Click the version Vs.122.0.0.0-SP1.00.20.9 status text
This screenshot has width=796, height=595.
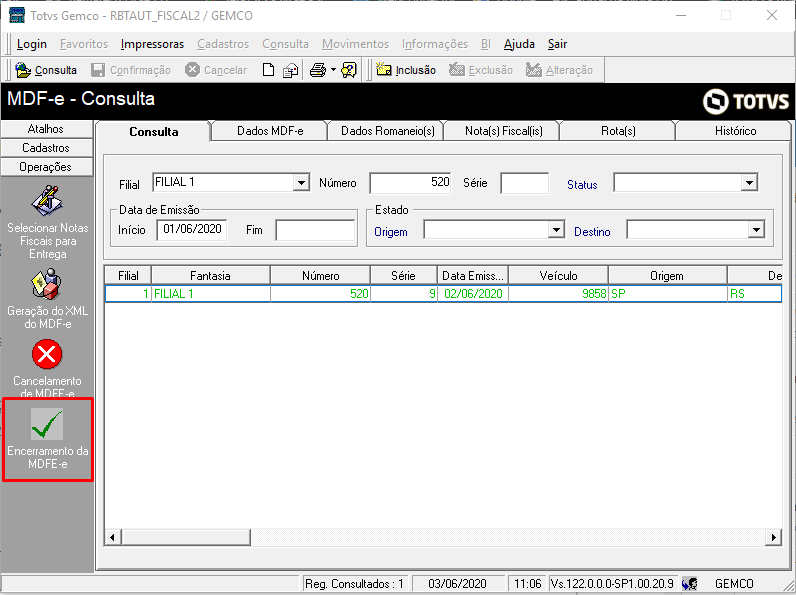pos(612,584)
